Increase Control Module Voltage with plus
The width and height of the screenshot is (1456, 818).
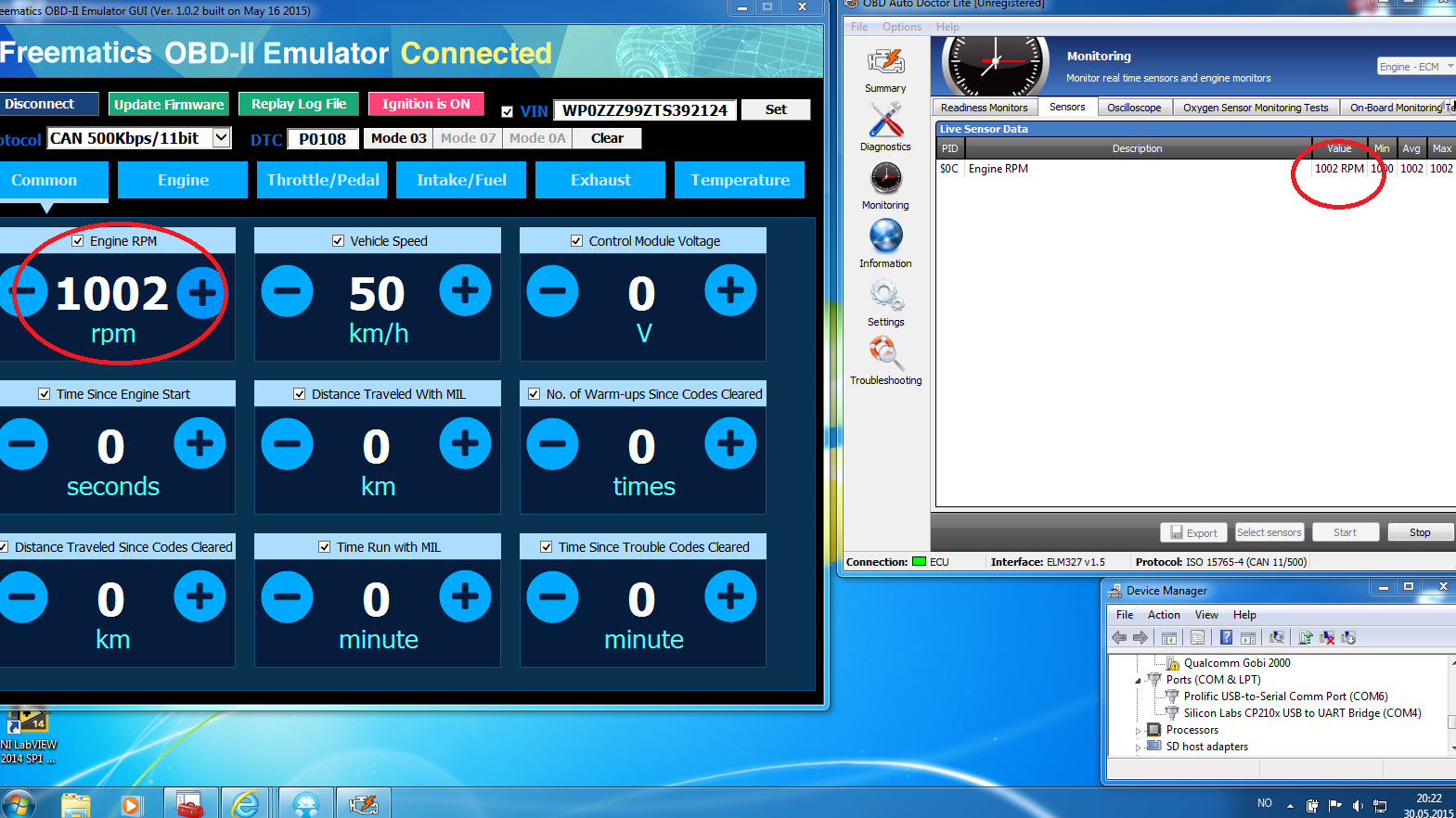(x=730, y=290)
